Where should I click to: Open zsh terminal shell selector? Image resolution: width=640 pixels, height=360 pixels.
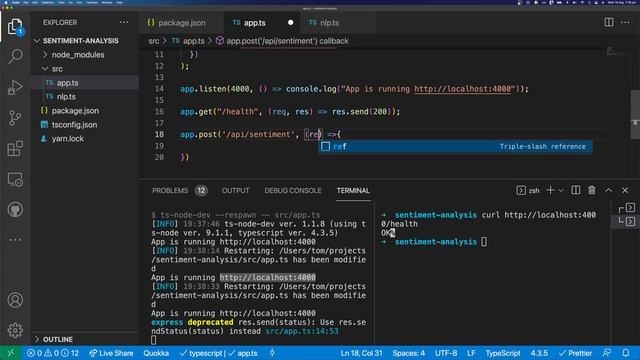pos(528,191)
